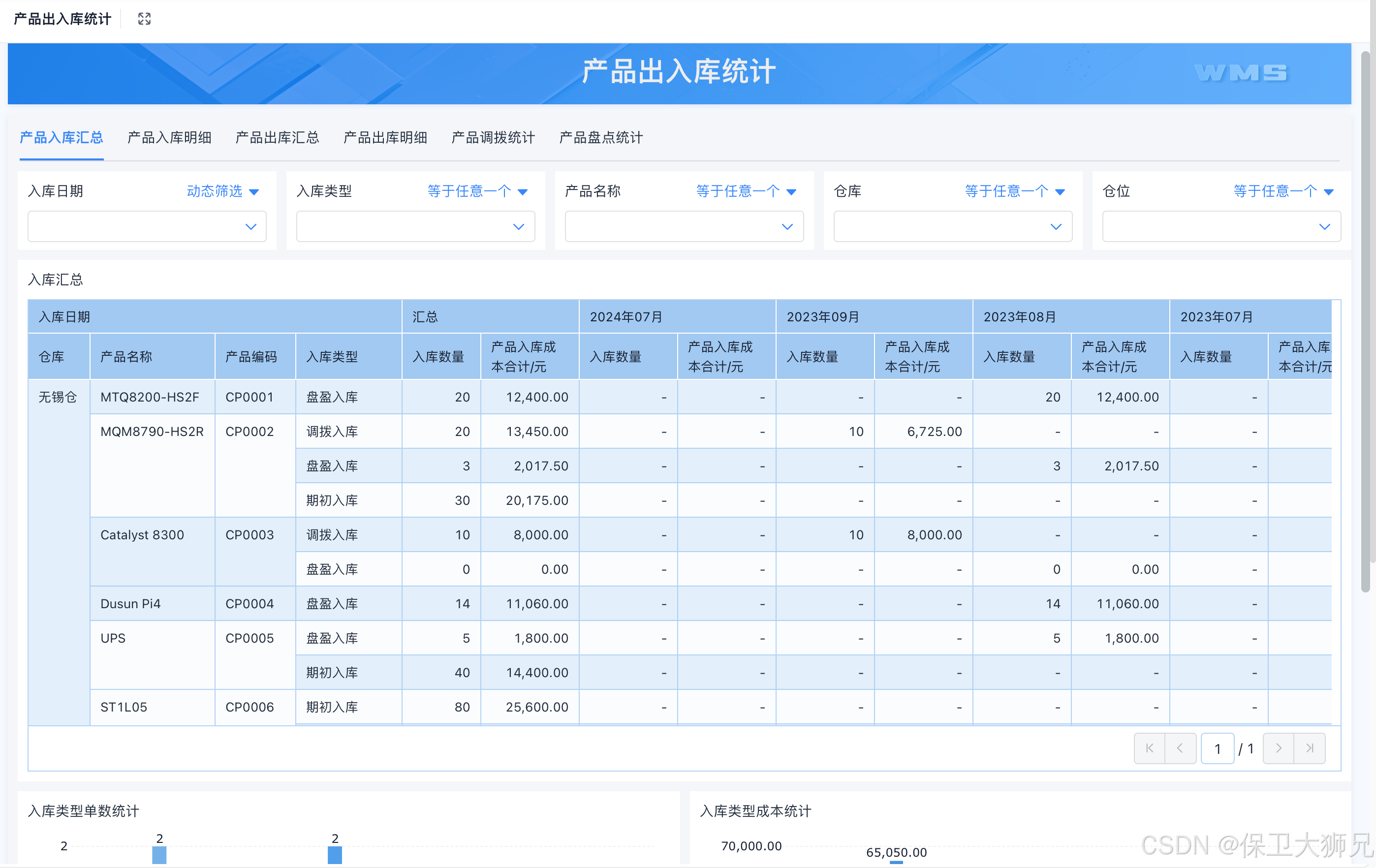The width and height of the screenshot is (1376, 868).
Task: Click summary cost value 20,175.00
Action: coord(537,500)
